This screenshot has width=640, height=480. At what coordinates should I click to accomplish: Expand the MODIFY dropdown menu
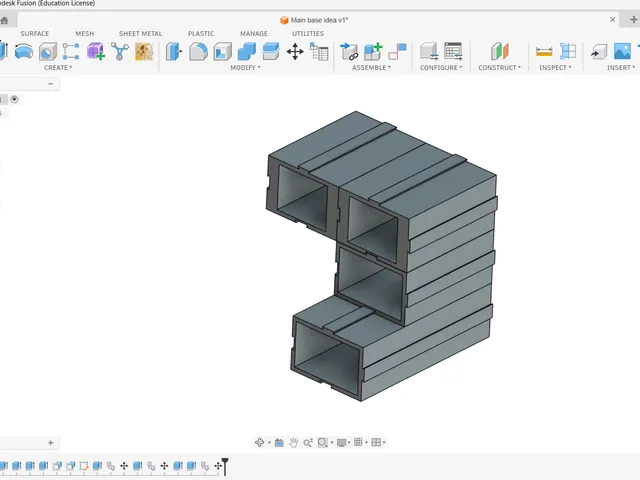245,67
